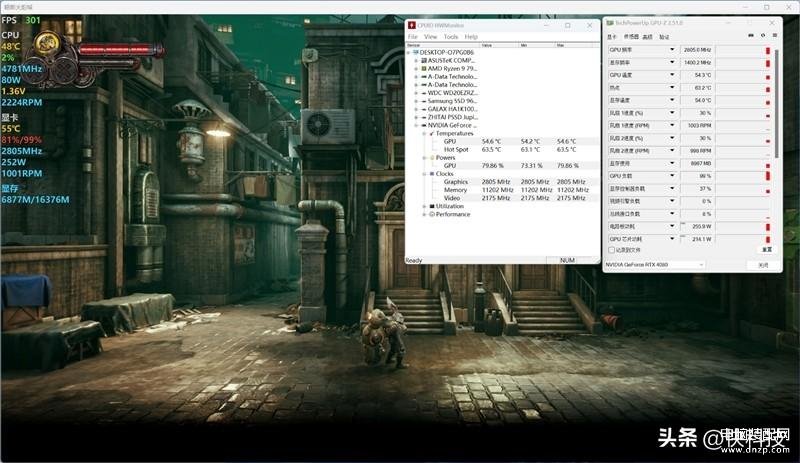The image size is (800, 463).
Task: Click the WDC WD20EZRZ drive icon
Action: [x=423, y=93]
